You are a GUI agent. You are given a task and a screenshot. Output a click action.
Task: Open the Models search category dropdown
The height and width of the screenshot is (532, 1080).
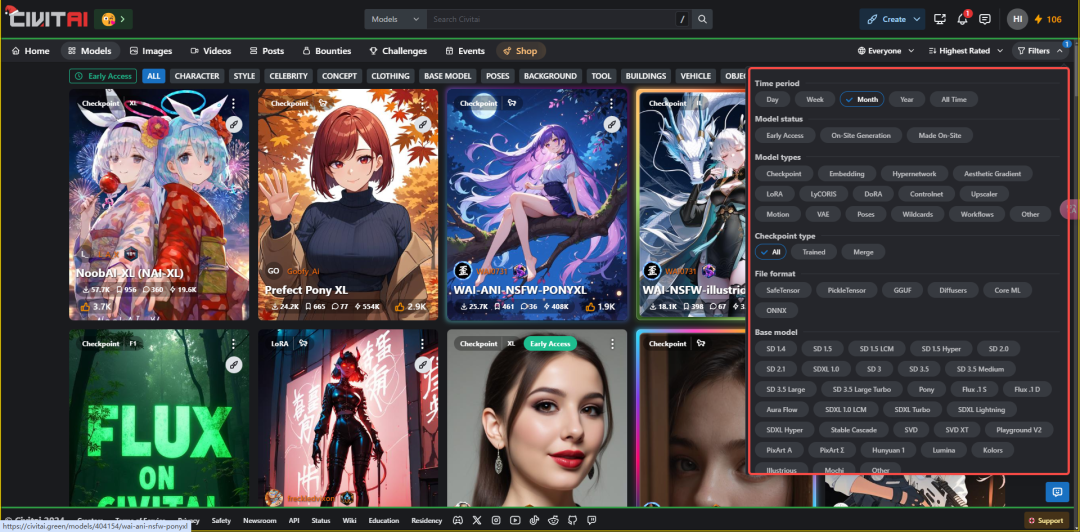coord(395,19)
